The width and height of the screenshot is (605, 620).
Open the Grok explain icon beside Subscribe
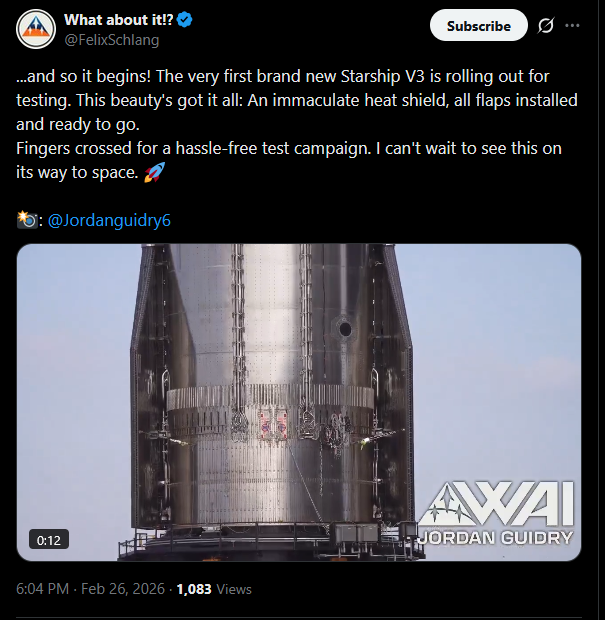click(x=546, y=25)
